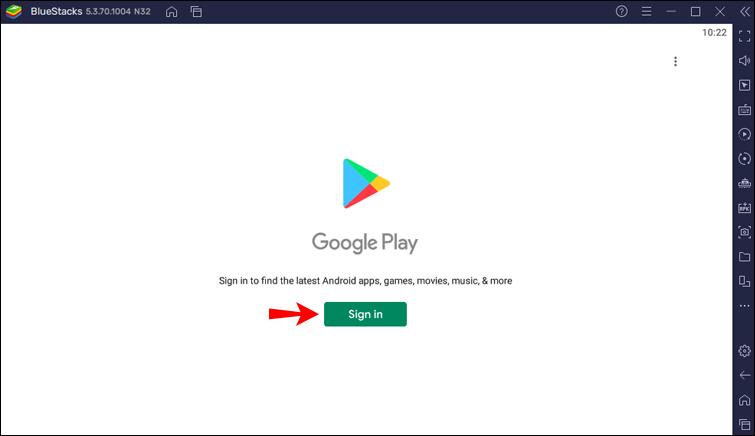
Task: Click the Google Play triangle logo
Action: [366, 184]
